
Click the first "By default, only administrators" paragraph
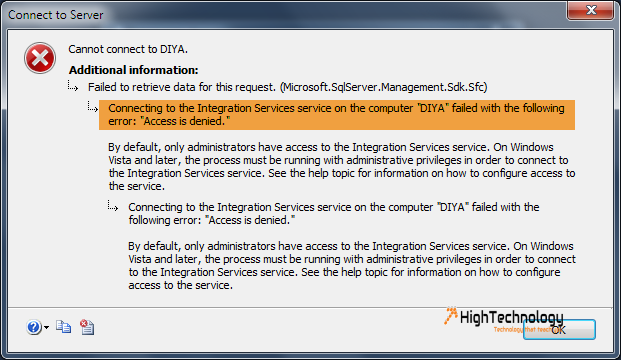pyautogui.click(x=342, y=166)
